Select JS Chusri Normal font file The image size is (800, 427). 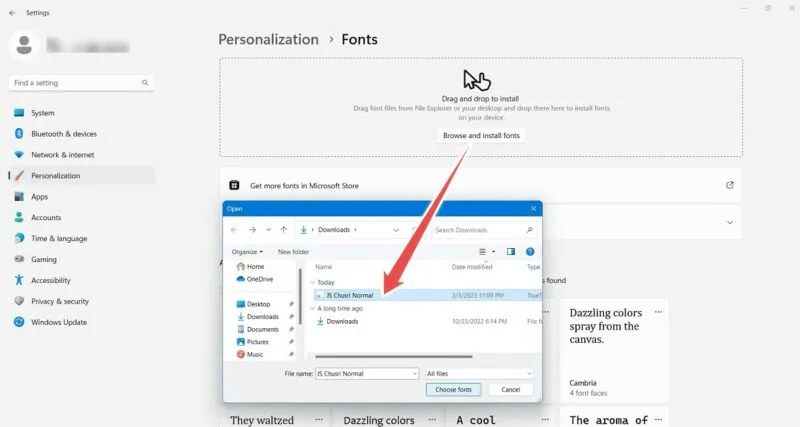(428, 295)
